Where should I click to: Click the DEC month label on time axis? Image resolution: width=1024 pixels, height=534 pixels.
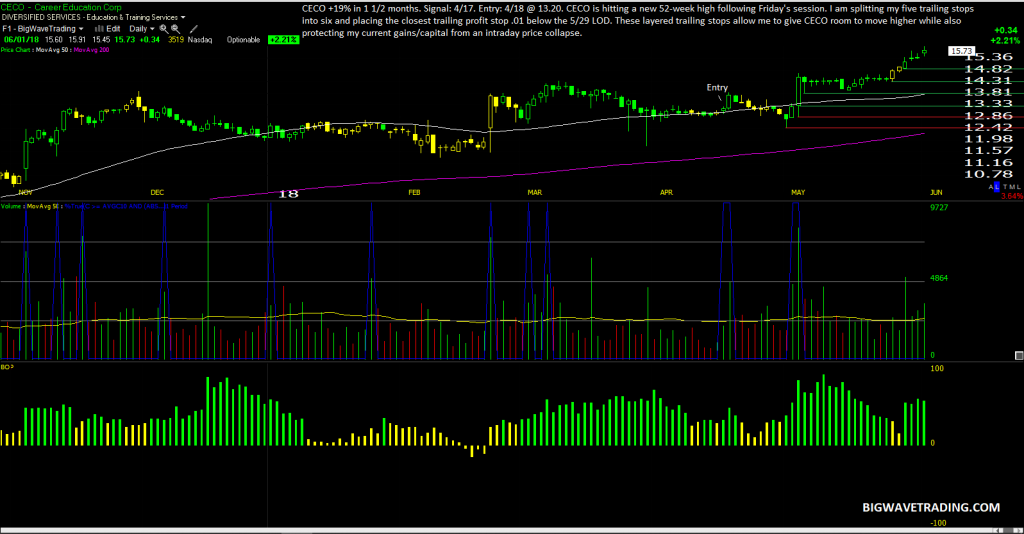pyautogui.click(x=157, y=193)
